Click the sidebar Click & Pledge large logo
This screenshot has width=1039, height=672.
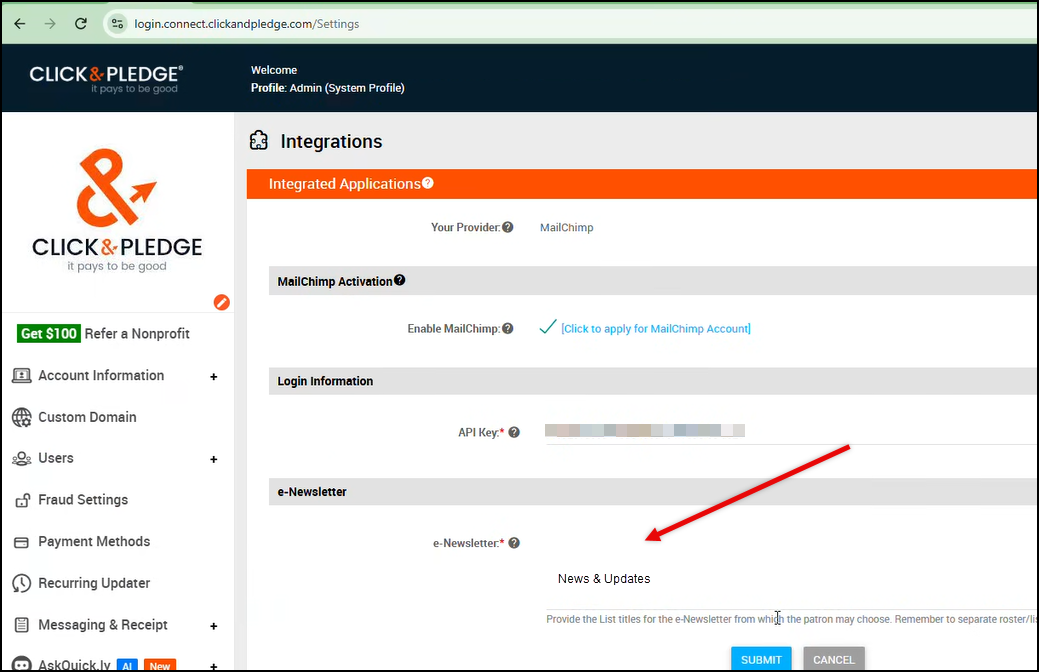(117, 209)
